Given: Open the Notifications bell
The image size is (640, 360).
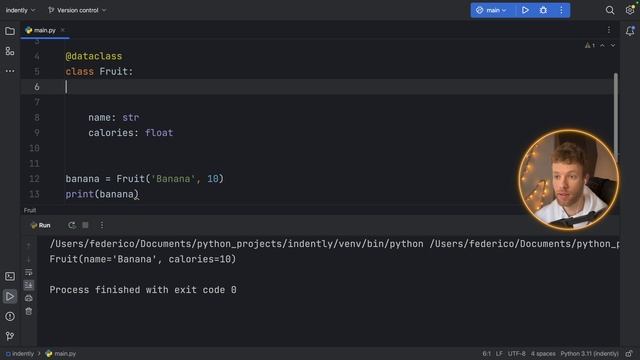Looking at the screenshot, I should point(630,31).
